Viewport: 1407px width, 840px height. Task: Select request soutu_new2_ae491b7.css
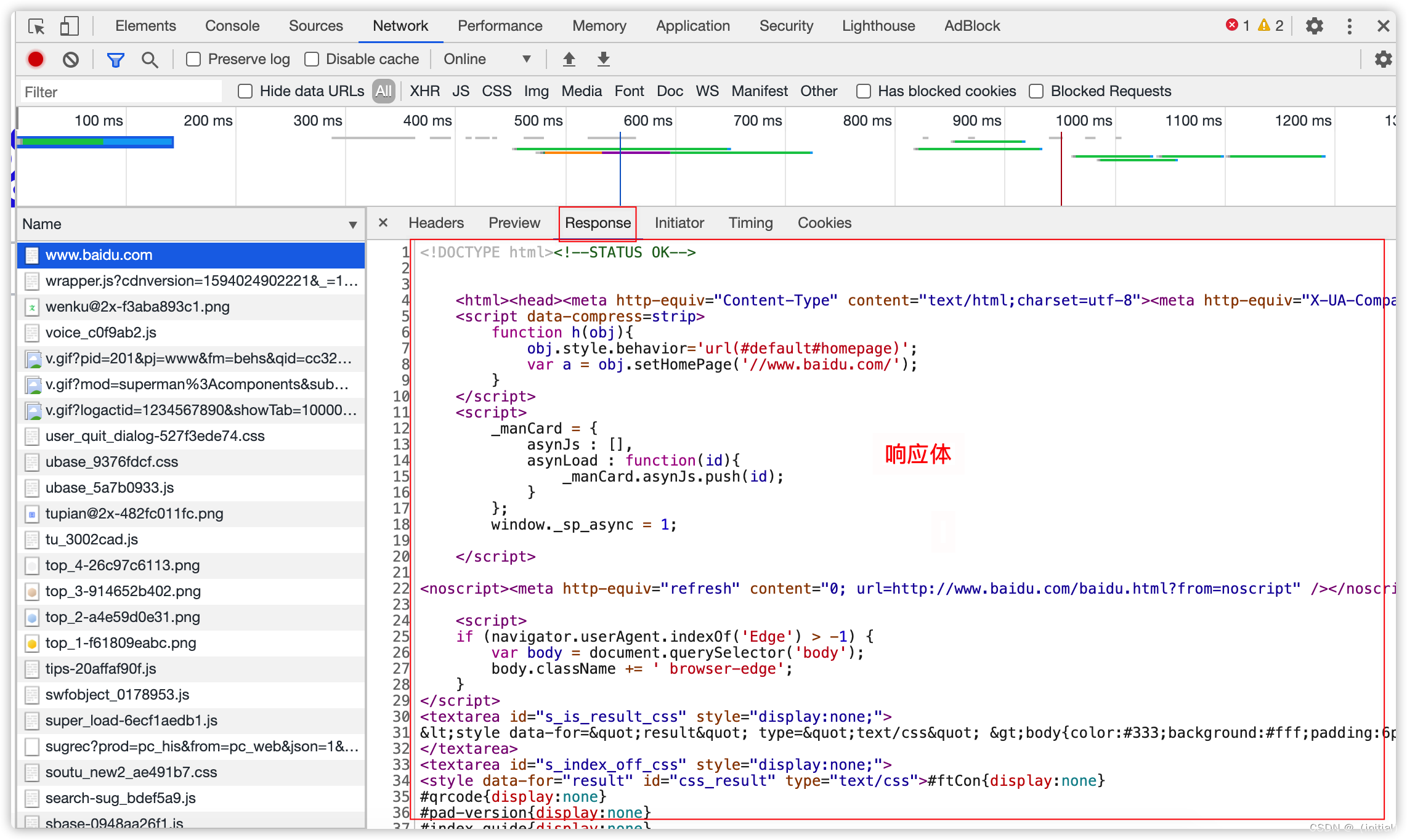[x=191, y=772]
